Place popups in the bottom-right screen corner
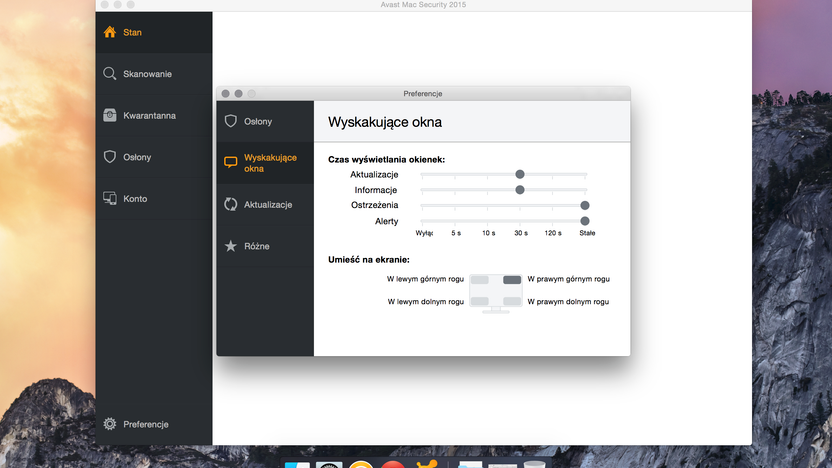The image size is (832, 468). pyautogui.click(x=512, y=301)
